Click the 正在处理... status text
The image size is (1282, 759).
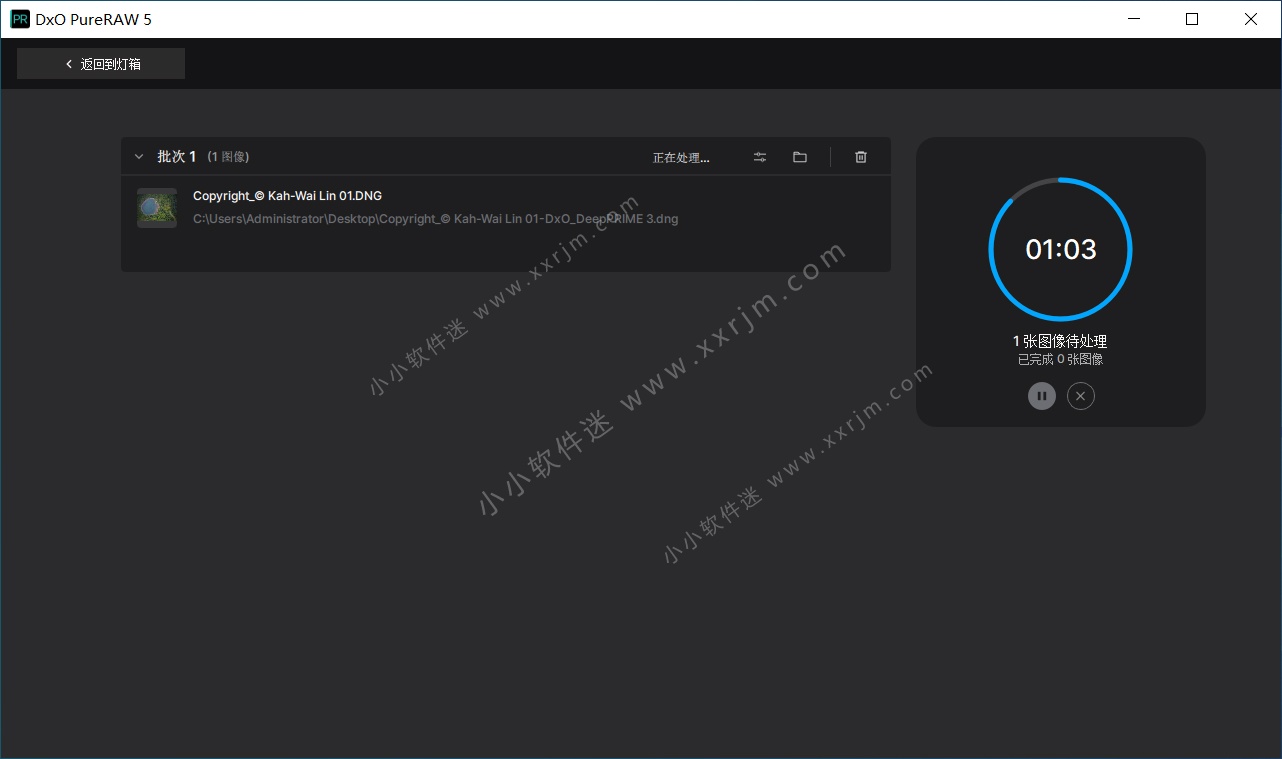click(681, 157)
